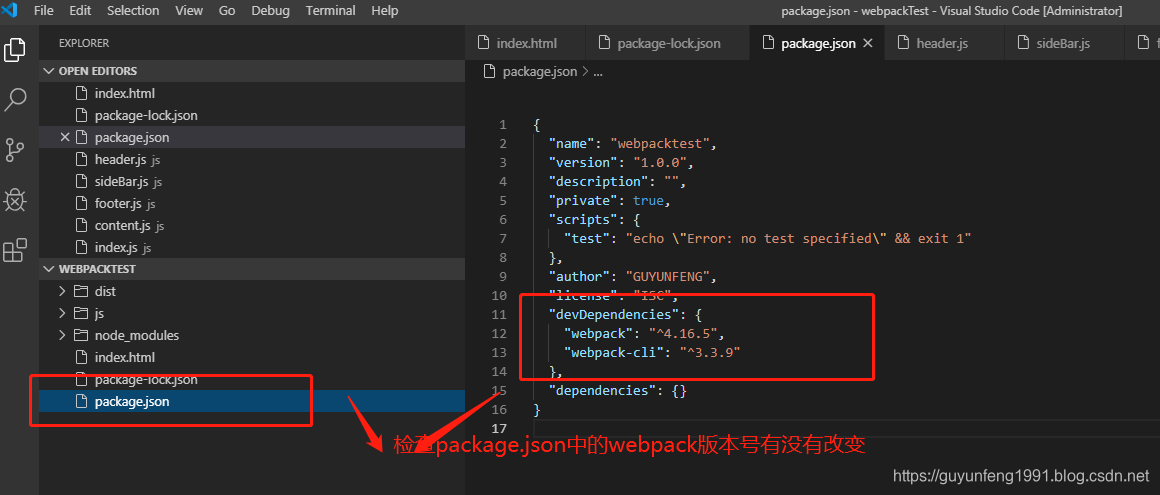Image resolution: width=1160 pixels, height=495 pixels.
Task: Close the package.json editor tab
Action: 869,44
